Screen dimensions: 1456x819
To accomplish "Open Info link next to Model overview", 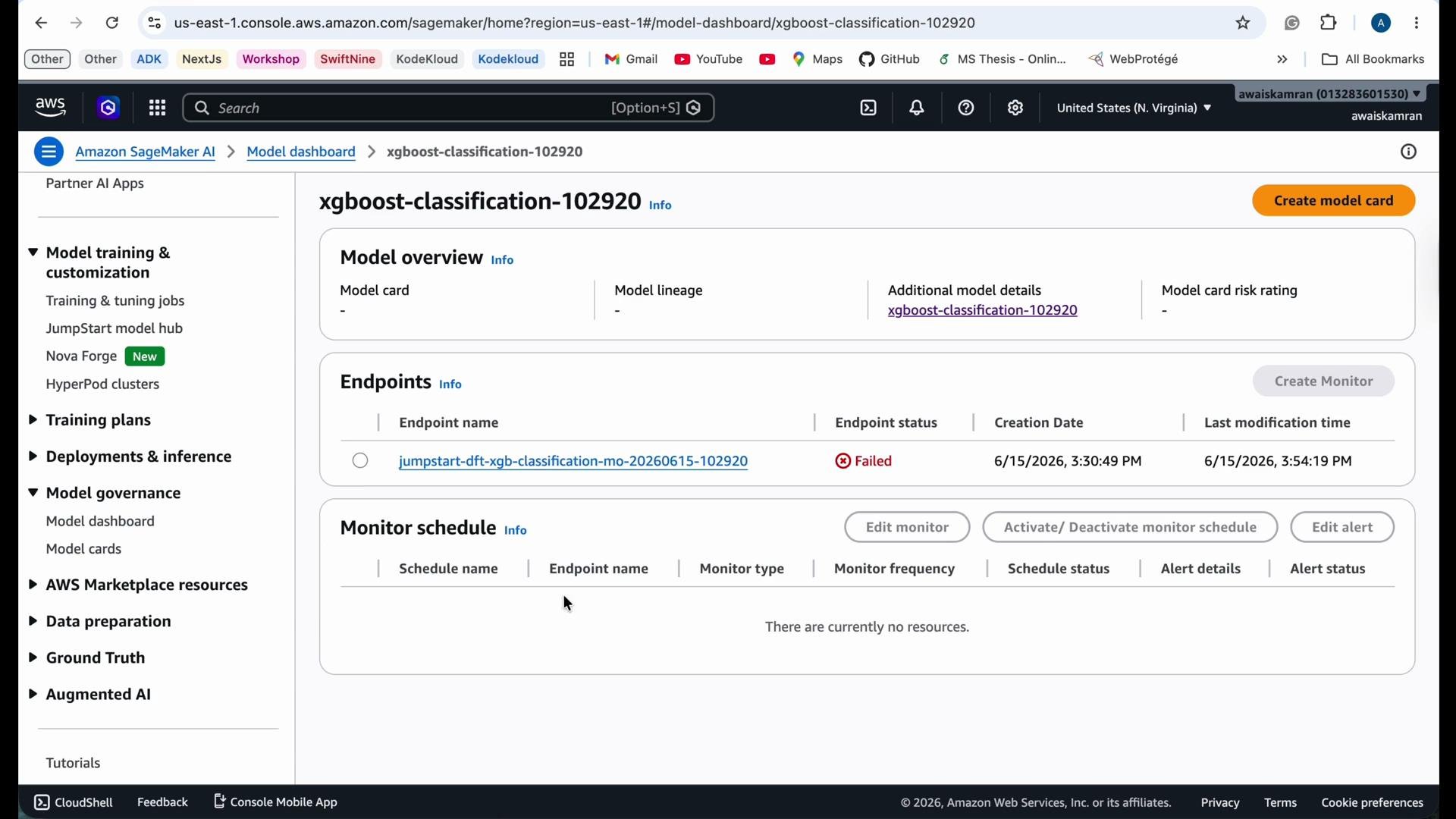I will coord(503,260).
